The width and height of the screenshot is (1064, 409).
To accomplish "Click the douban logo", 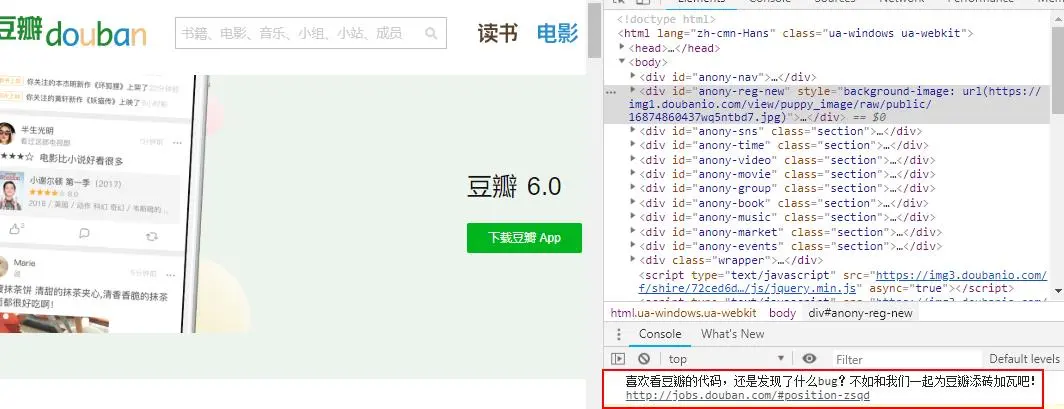I will pos(73,33).
